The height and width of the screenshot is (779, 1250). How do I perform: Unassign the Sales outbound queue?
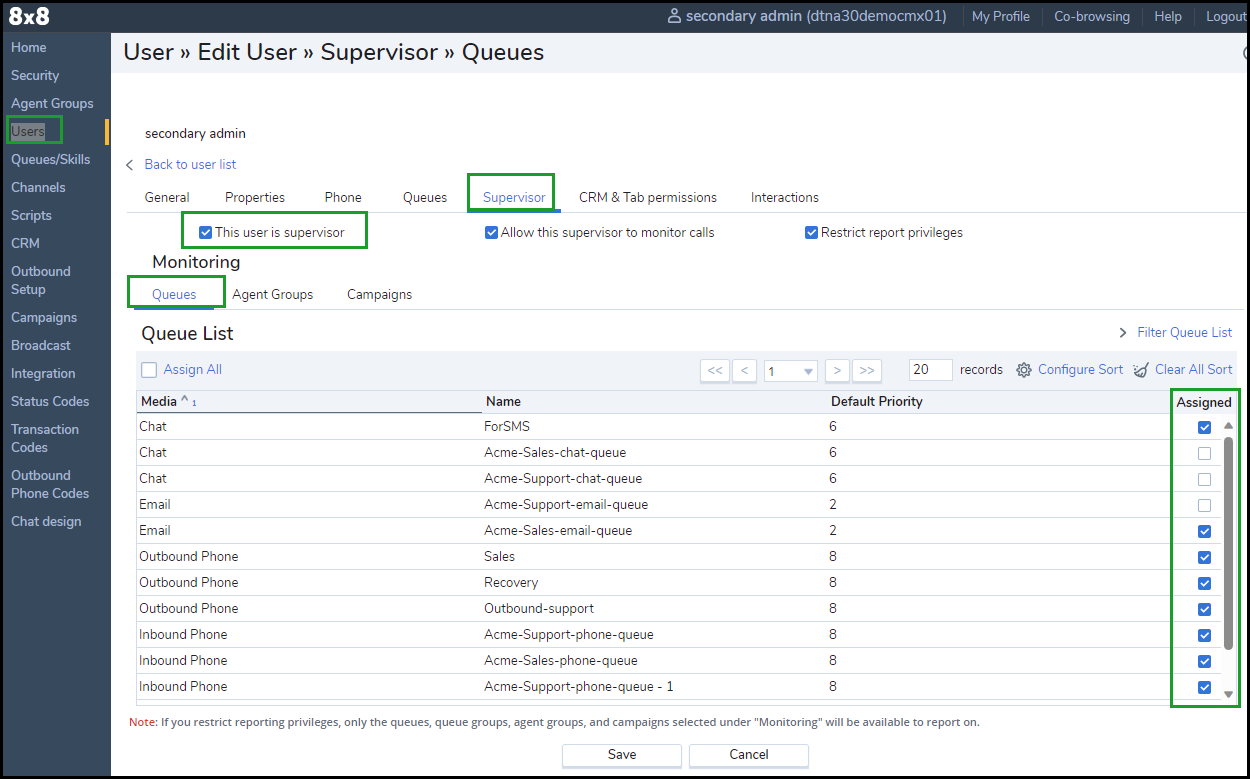1204,557
